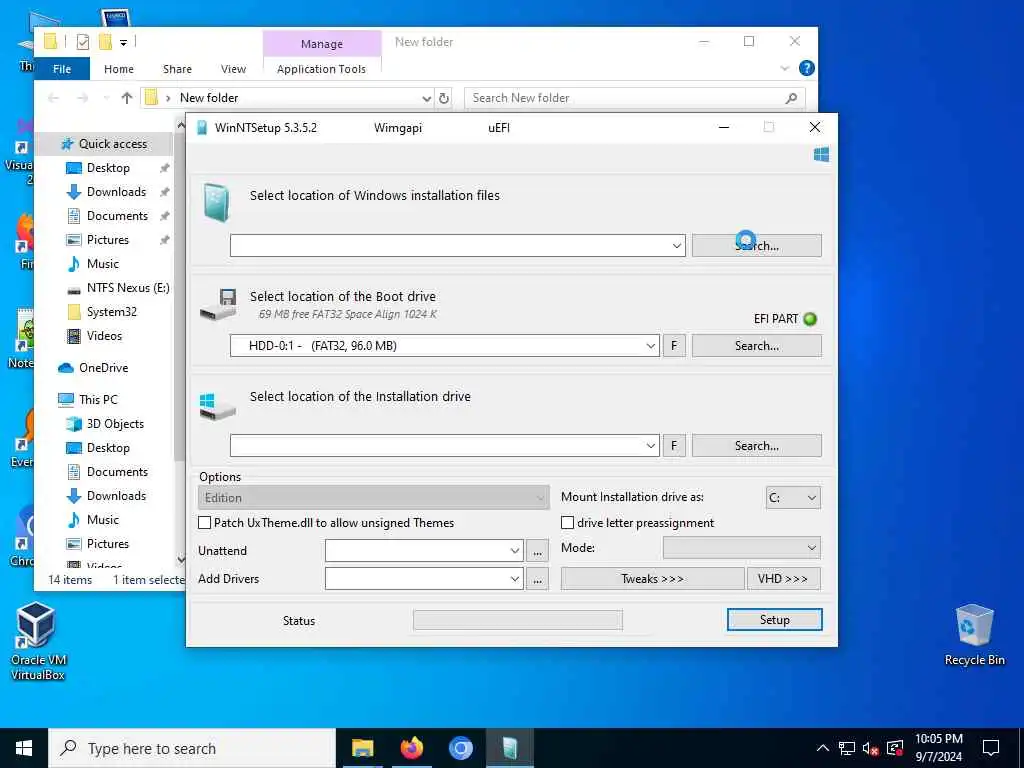Enable Patch UxTheme.dll checkbox
This screenshot has width=1024, height=768.
click(x=204, y=522)
